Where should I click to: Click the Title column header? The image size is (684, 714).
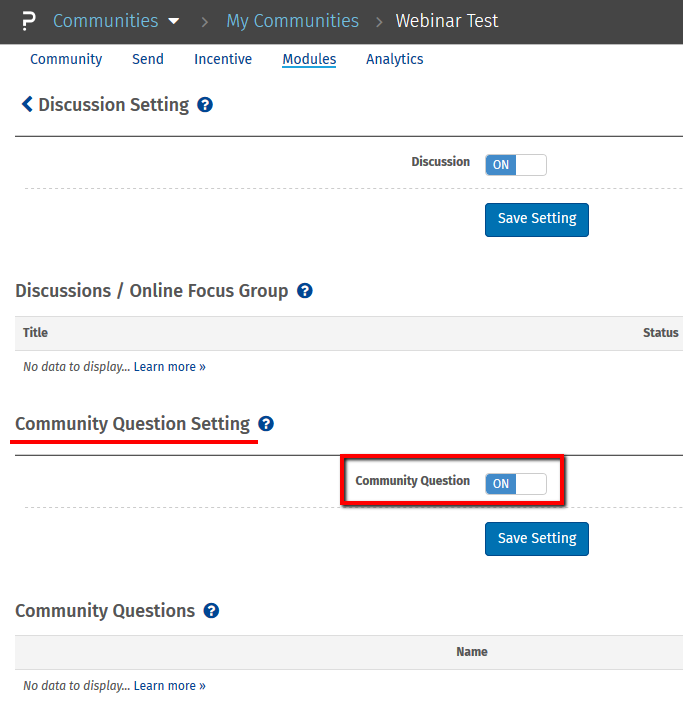pyautogui.click(x=36, y=333)
